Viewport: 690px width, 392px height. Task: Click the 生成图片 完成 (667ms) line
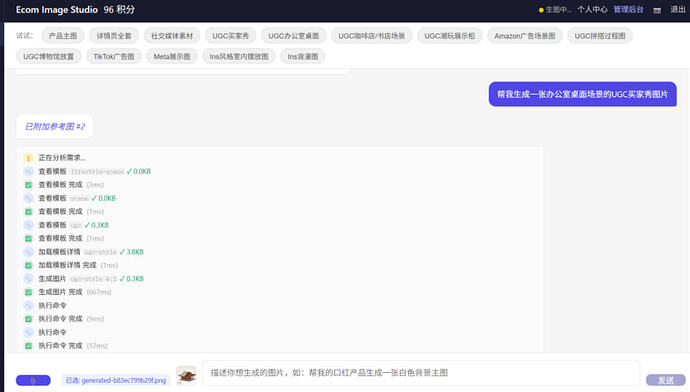75,292
